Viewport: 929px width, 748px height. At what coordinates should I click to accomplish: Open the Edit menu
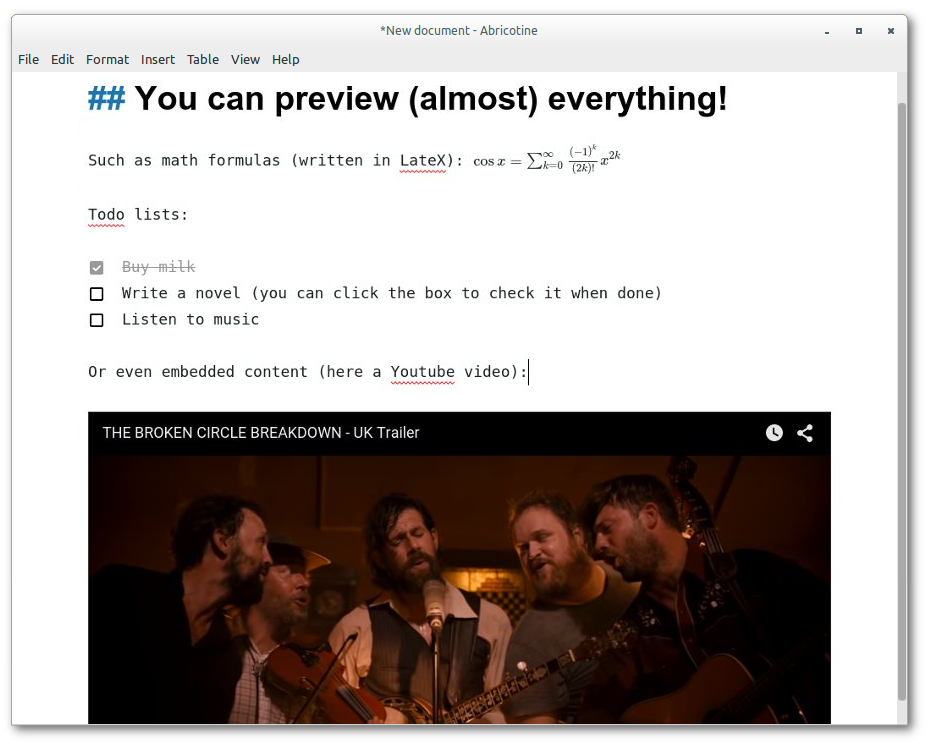[x=62, y=60]
